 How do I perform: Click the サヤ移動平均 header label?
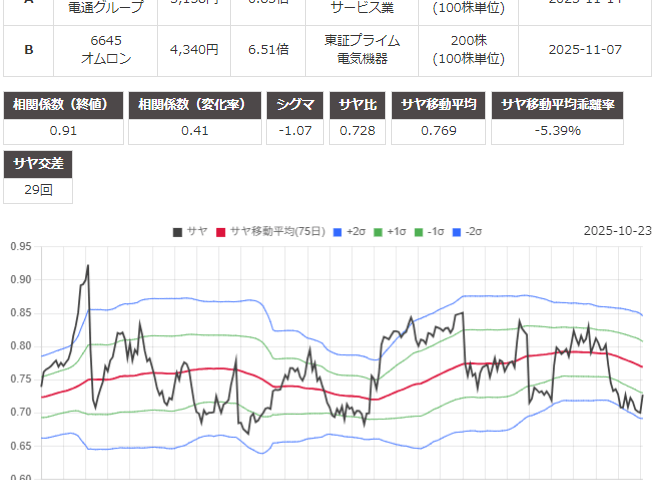coord(440,105)
